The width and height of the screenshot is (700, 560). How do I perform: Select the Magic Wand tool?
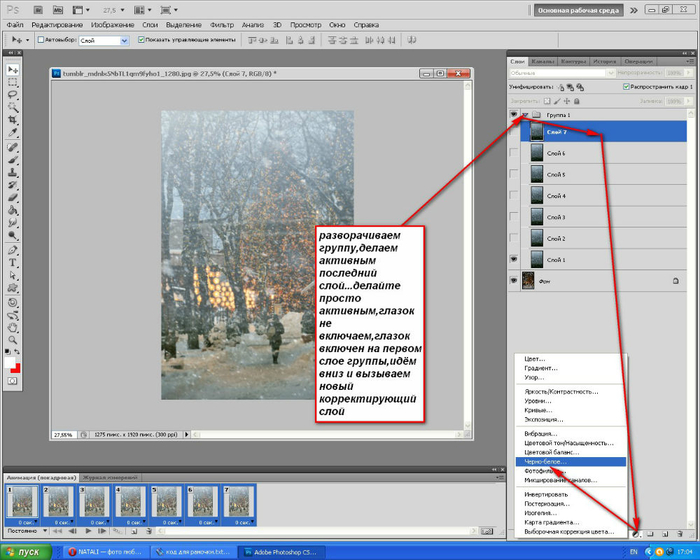(12, 108)
